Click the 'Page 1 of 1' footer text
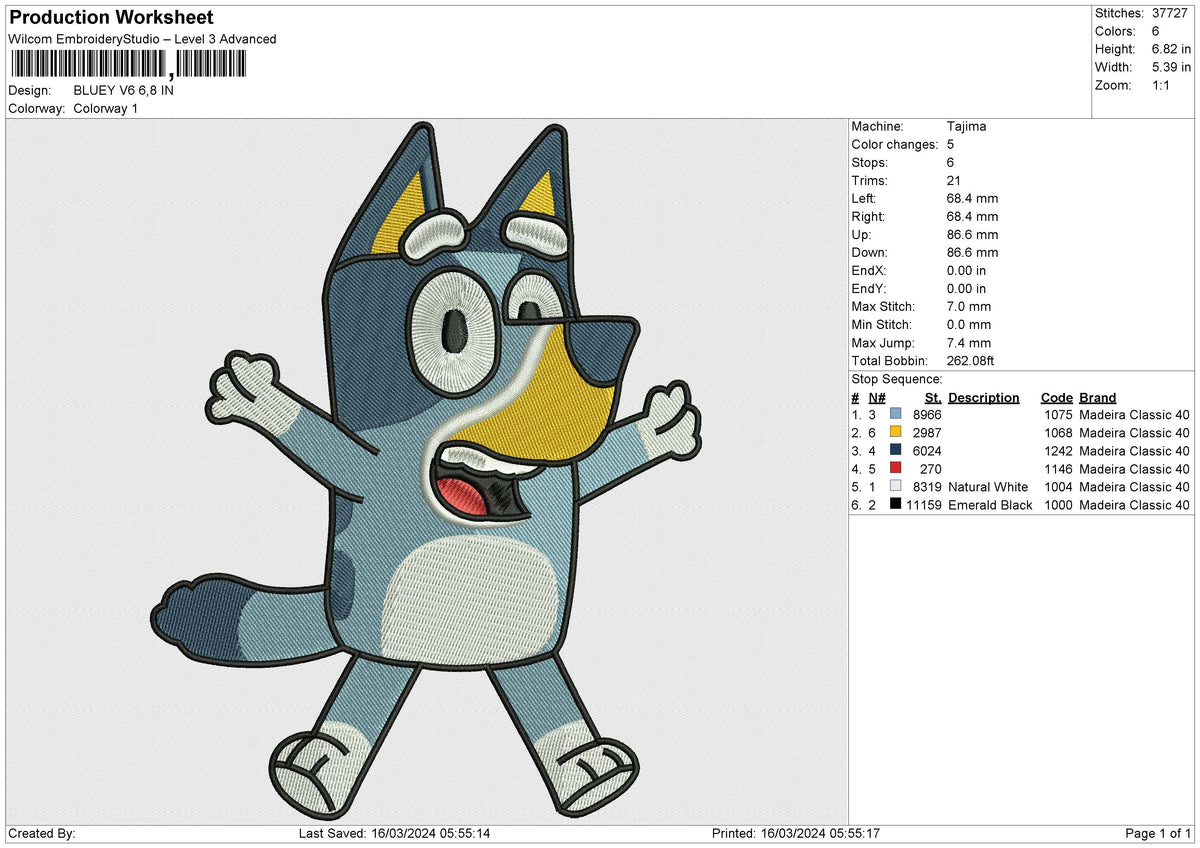This screenshot has width=1200, height=848. tap(1159, 833)
